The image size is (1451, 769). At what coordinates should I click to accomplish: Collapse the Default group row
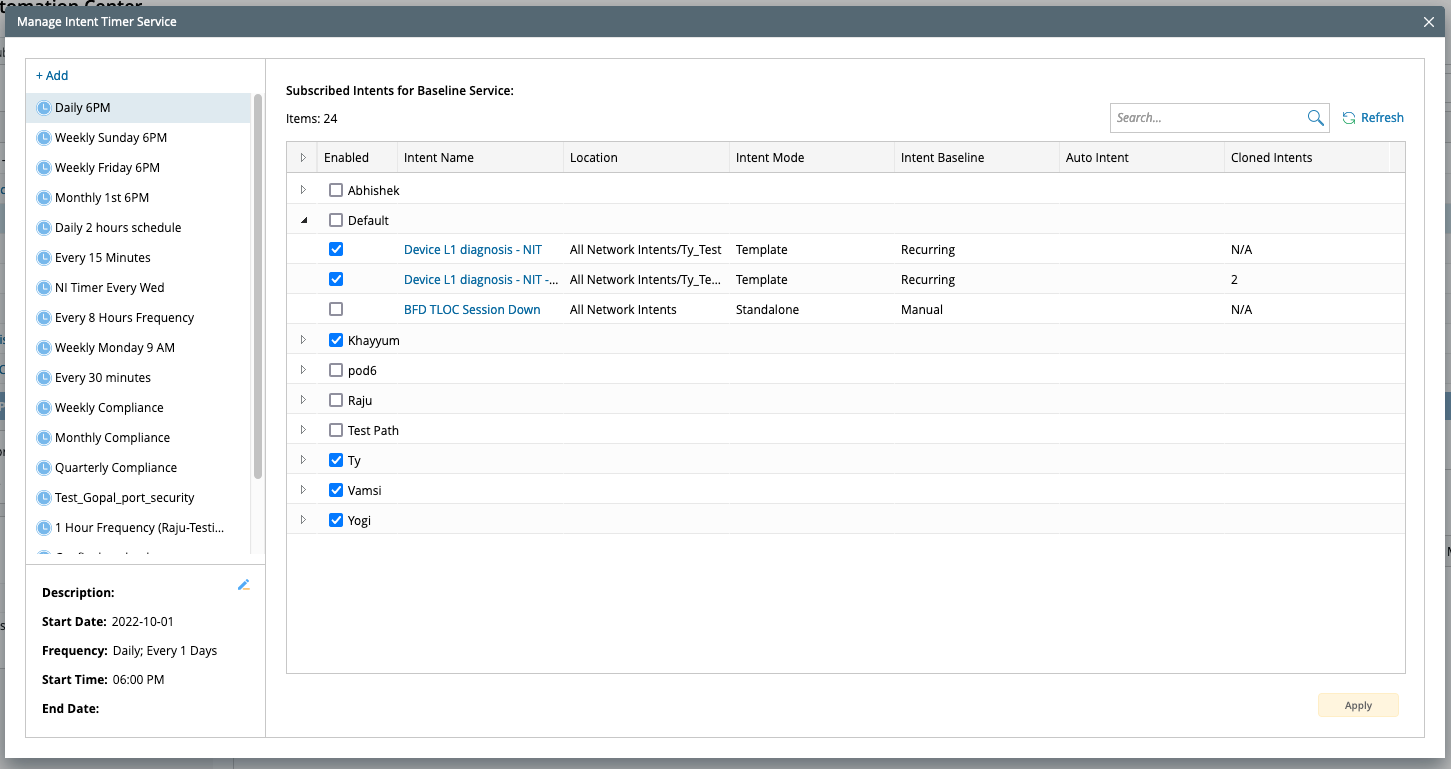[x=304, y=220]
